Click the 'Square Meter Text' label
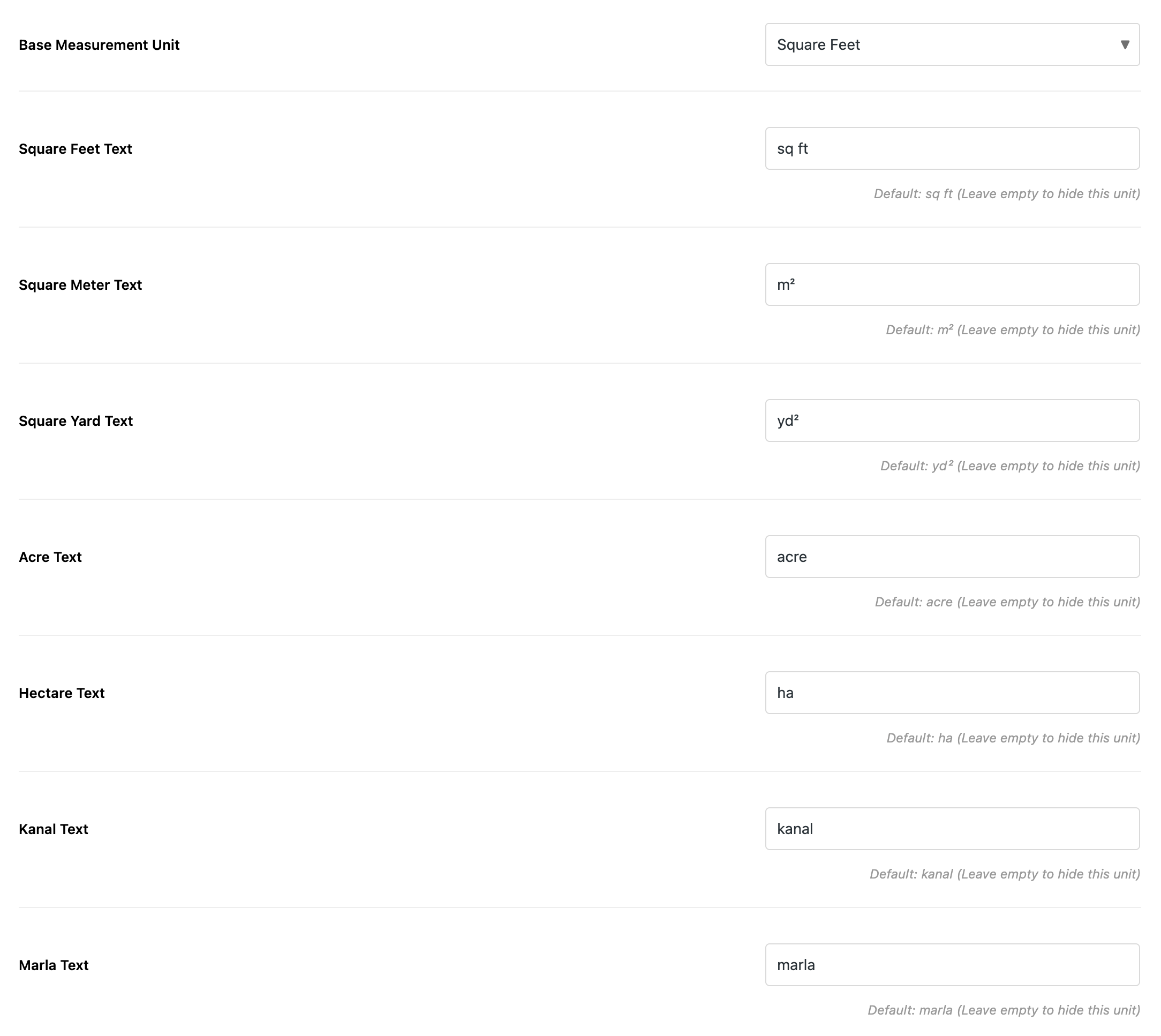Screen dimensions: 1161x1036 pyautogui.click(x=80, y=285)
